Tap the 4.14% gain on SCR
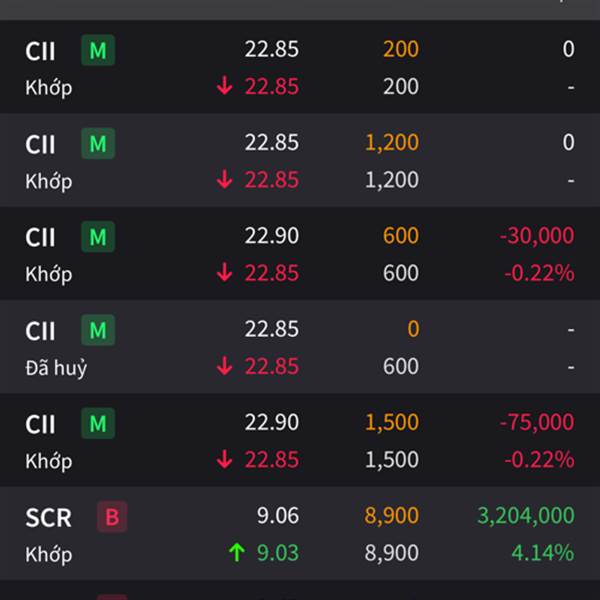Viewport: 600px width, 600px height. pyautogui.click(x=543, y=553)
